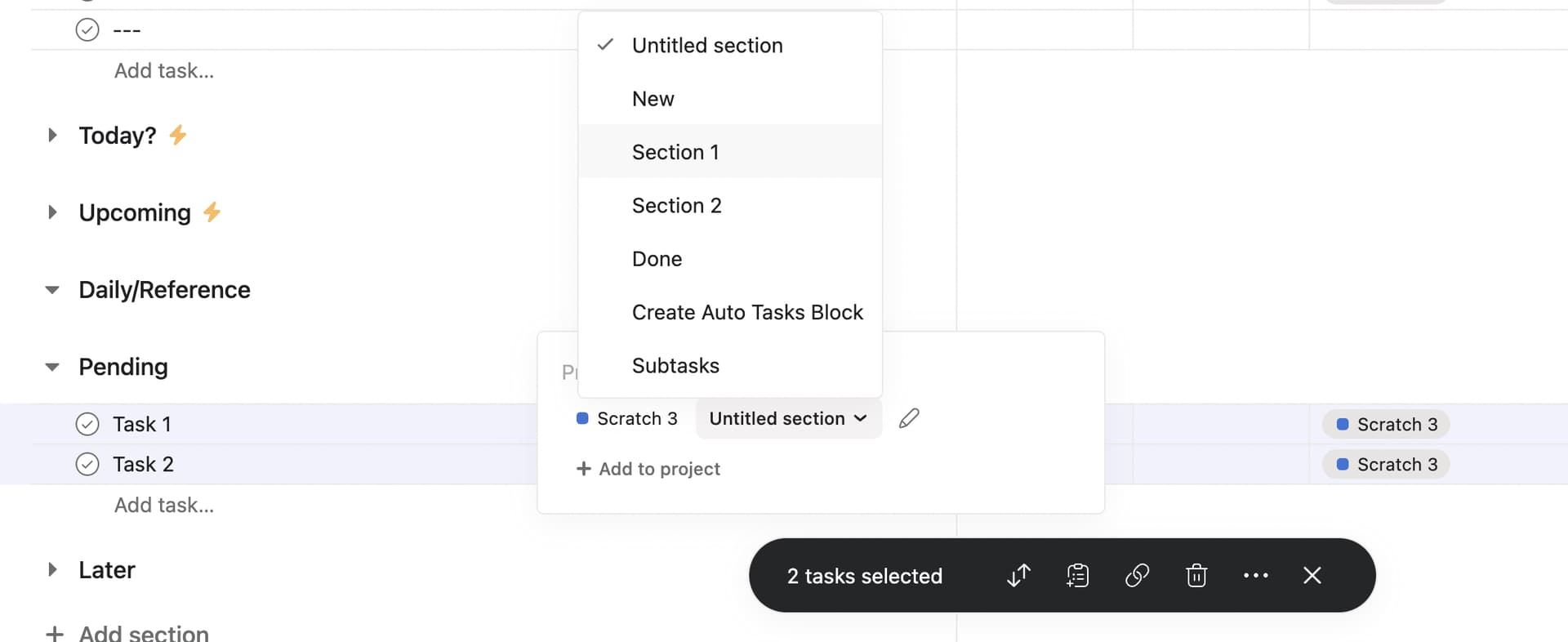Screen dimensions: 1568x642
Task: Click the Scratch 3 tag on Task 1 row
Action: click(1386, 425)
